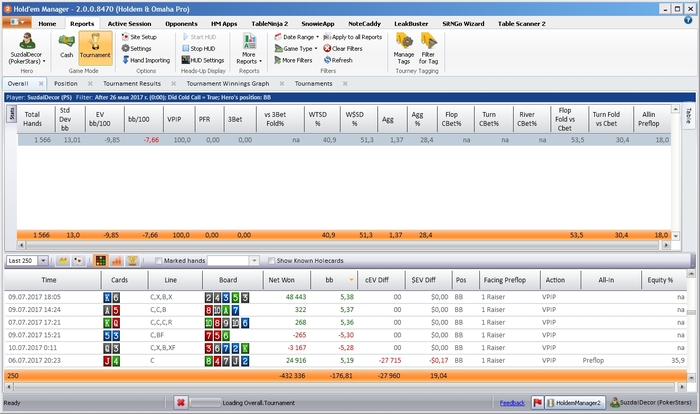Select the hands graph view icon
Screen dimensions: 700x414
click(117, 260)
